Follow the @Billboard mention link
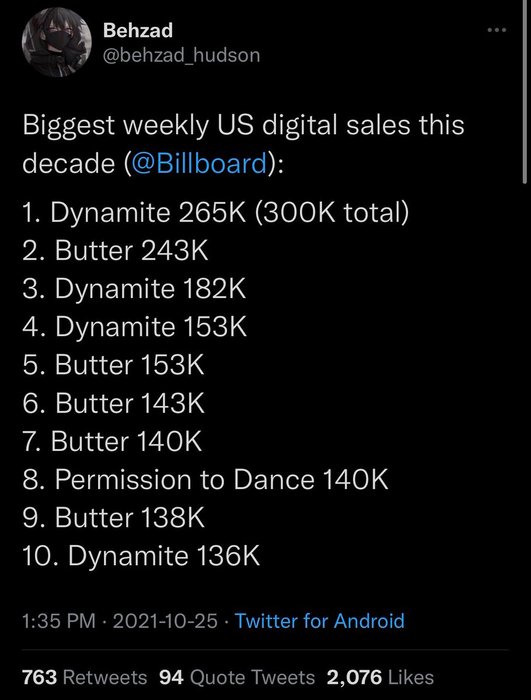The image size is (531, 700). [x=199, y=163]
